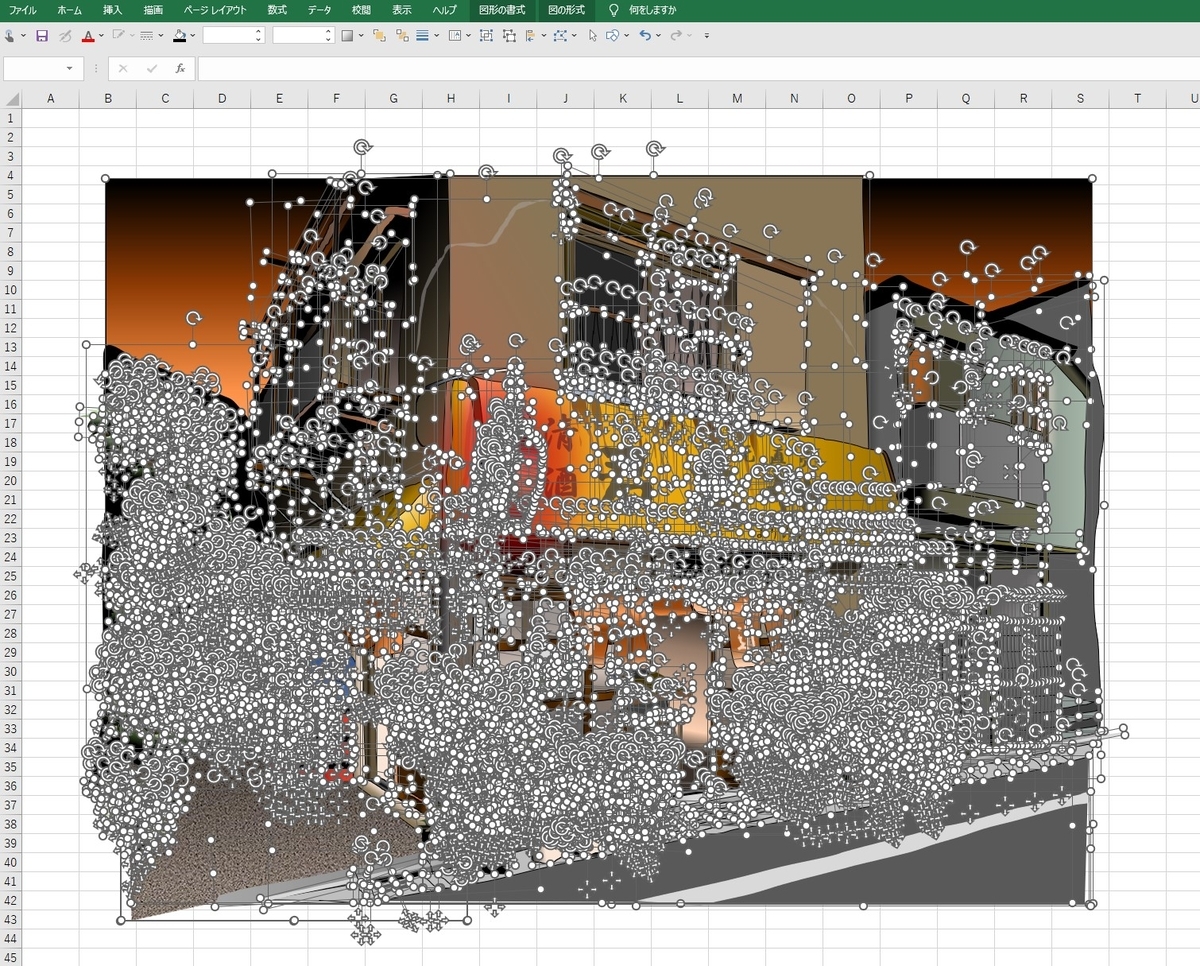The width and height of the screenshot is (1200, 966).
Task: Select the fill color paint bucket
Action: [x=179, y=35]
